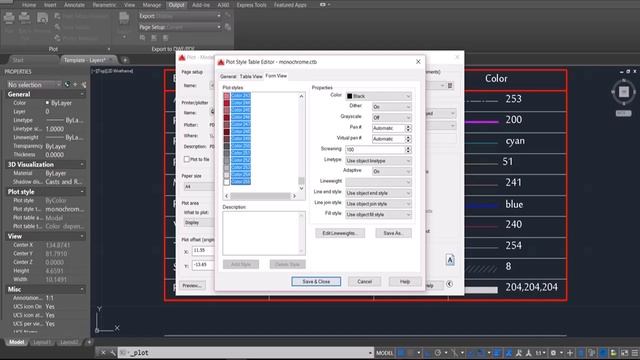This screenshot has height=360, width=640.
Task: Click Help in Plot Style Table Editor
Action: tap(404, 282)
